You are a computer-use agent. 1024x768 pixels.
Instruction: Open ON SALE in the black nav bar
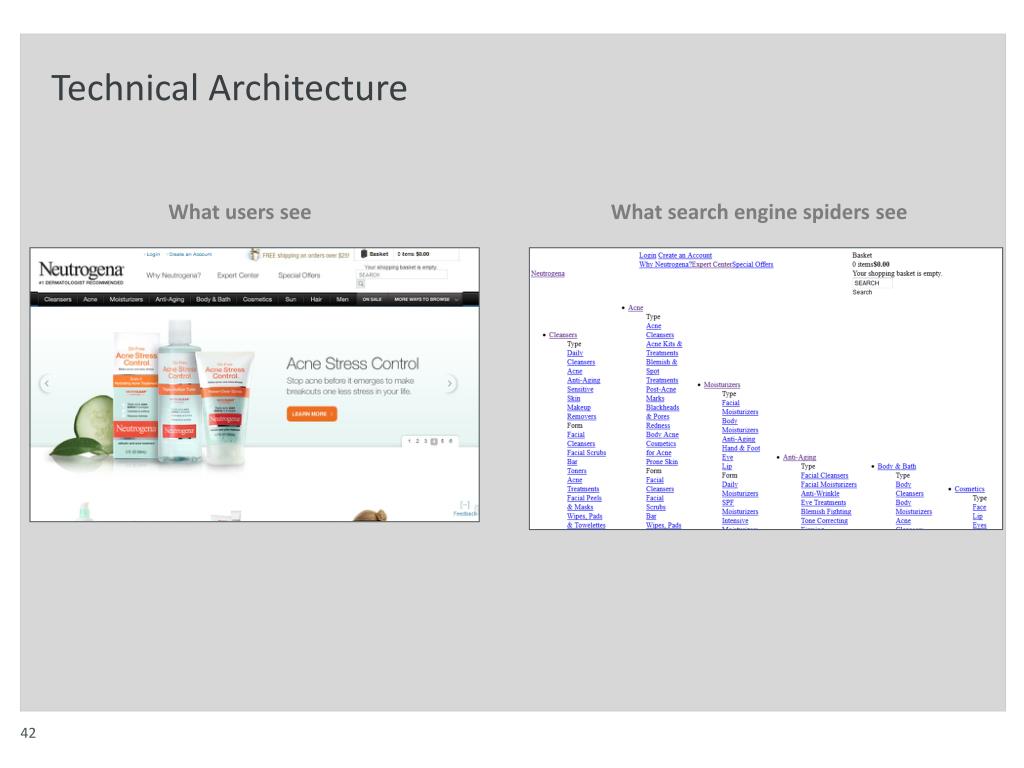pyautogui.click(x=372, y=299)
